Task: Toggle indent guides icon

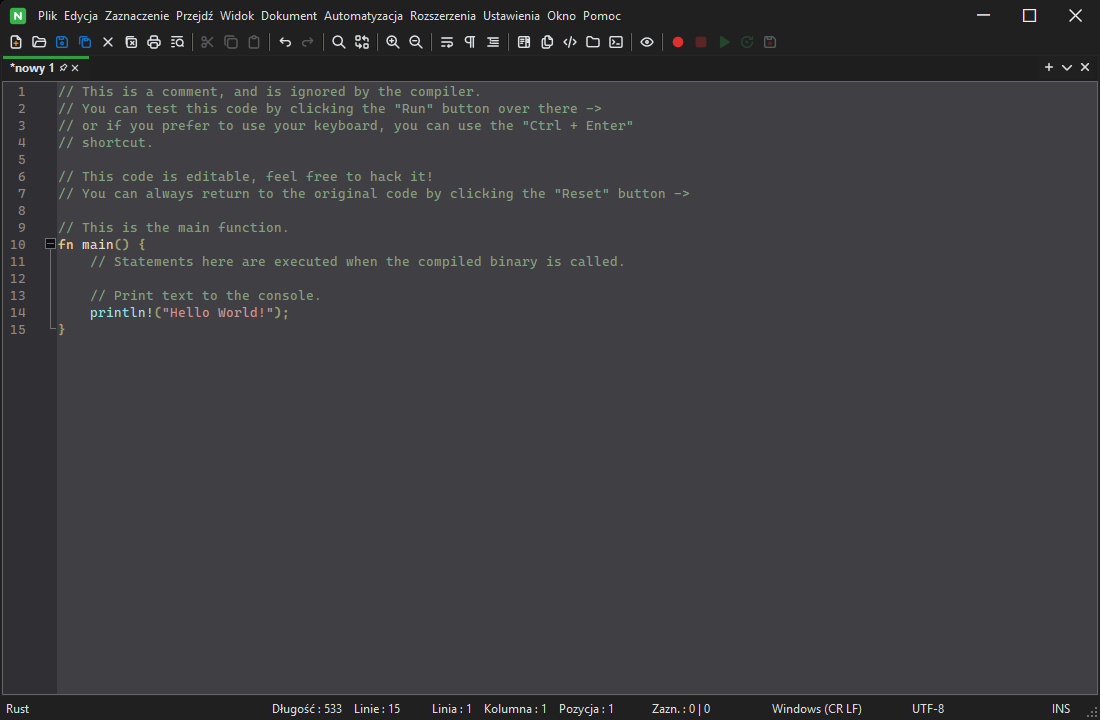Action: coord(493,42)
